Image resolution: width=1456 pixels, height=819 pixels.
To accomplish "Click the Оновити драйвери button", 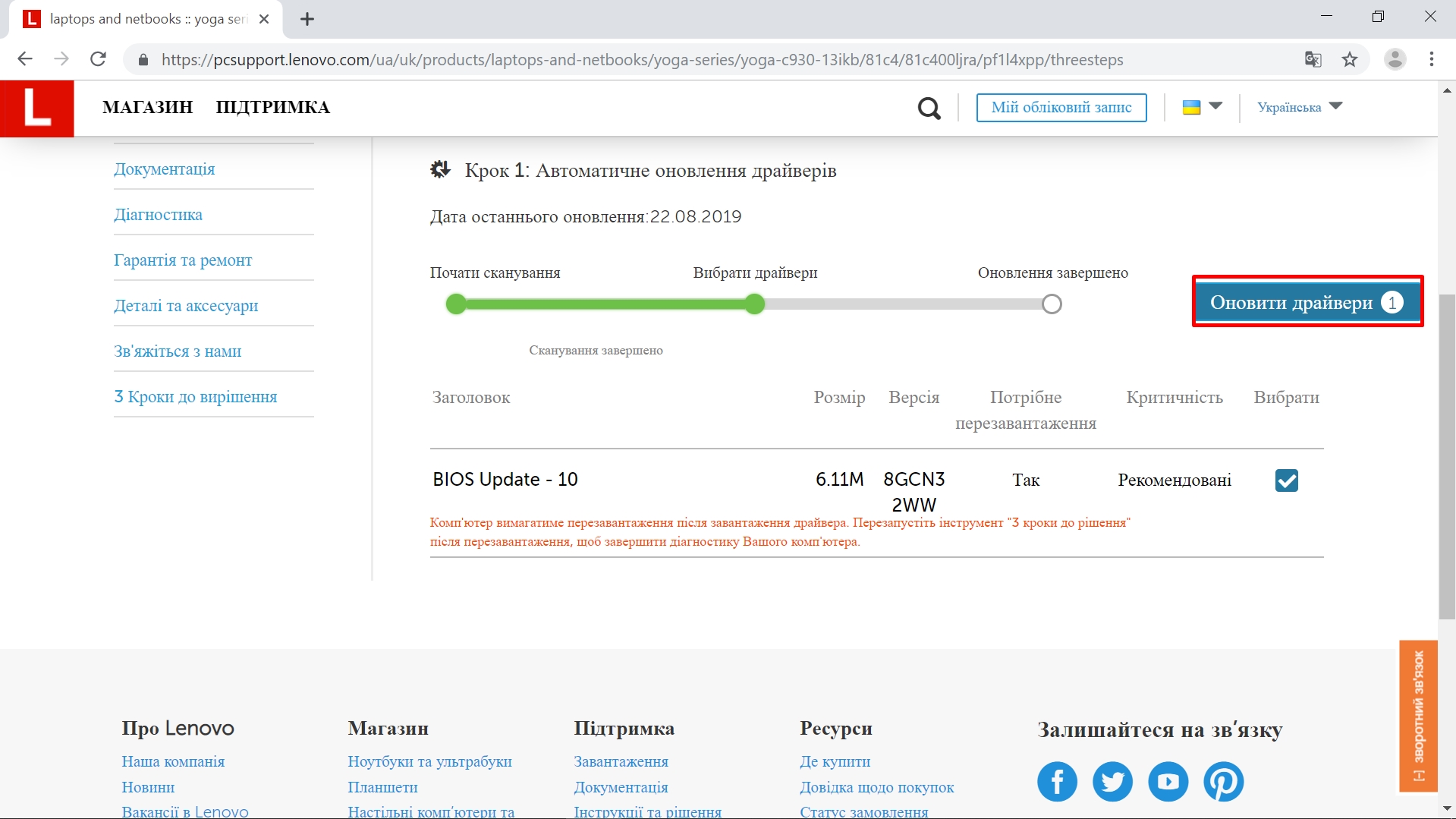I will pos(1307,302).
